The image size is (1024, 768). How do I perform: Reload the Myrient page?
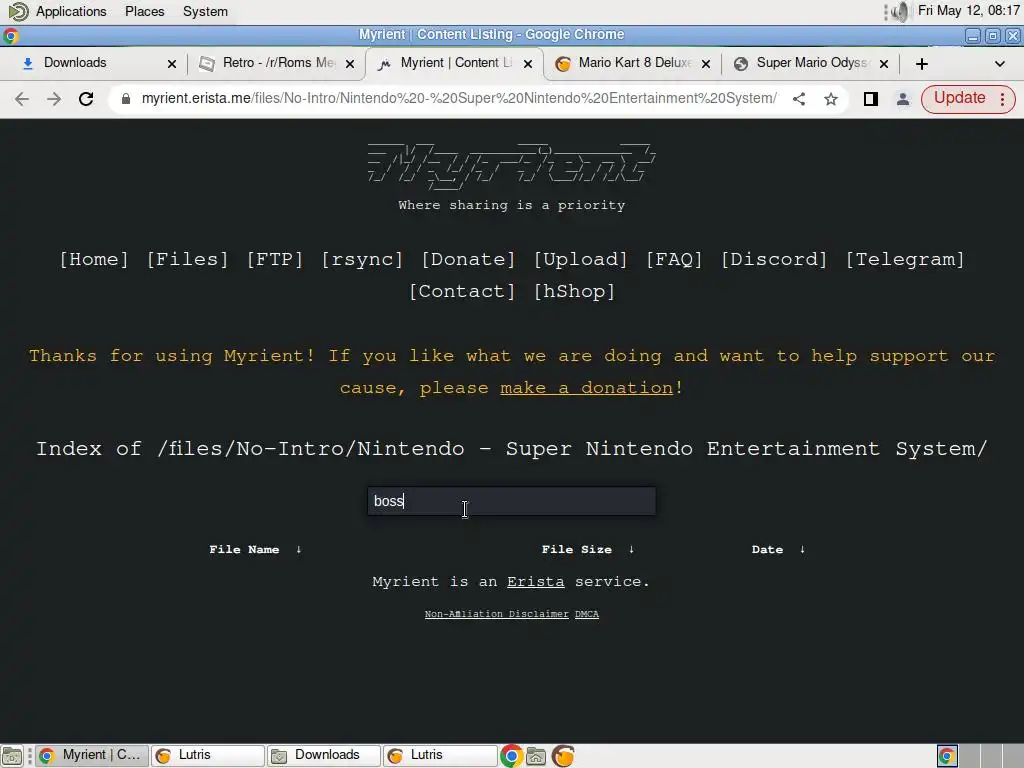click(x=86, y=99)
